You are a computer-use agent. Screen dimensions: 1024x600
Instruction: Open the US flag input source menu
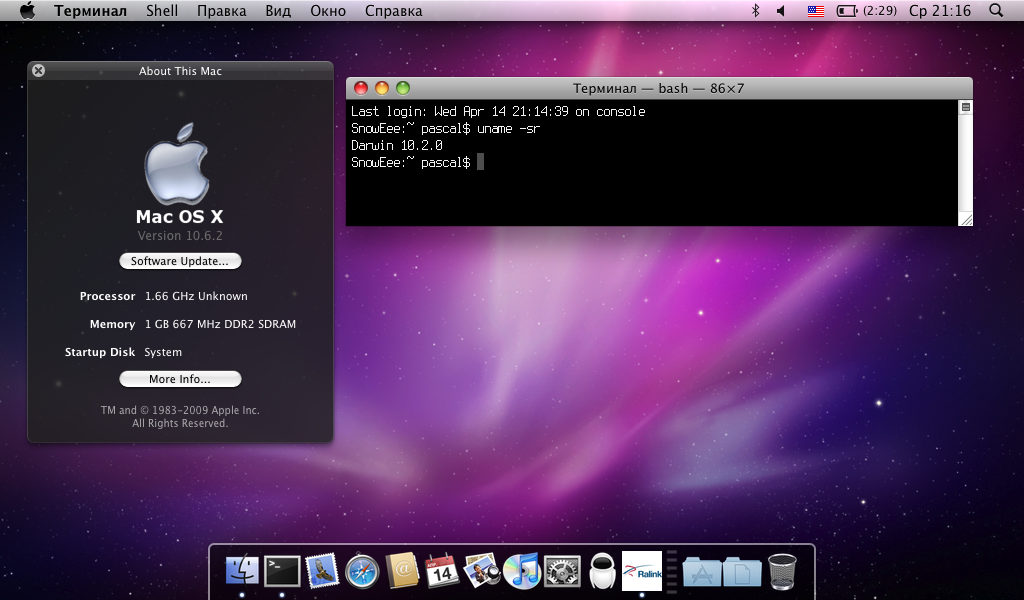click(816, 10)
